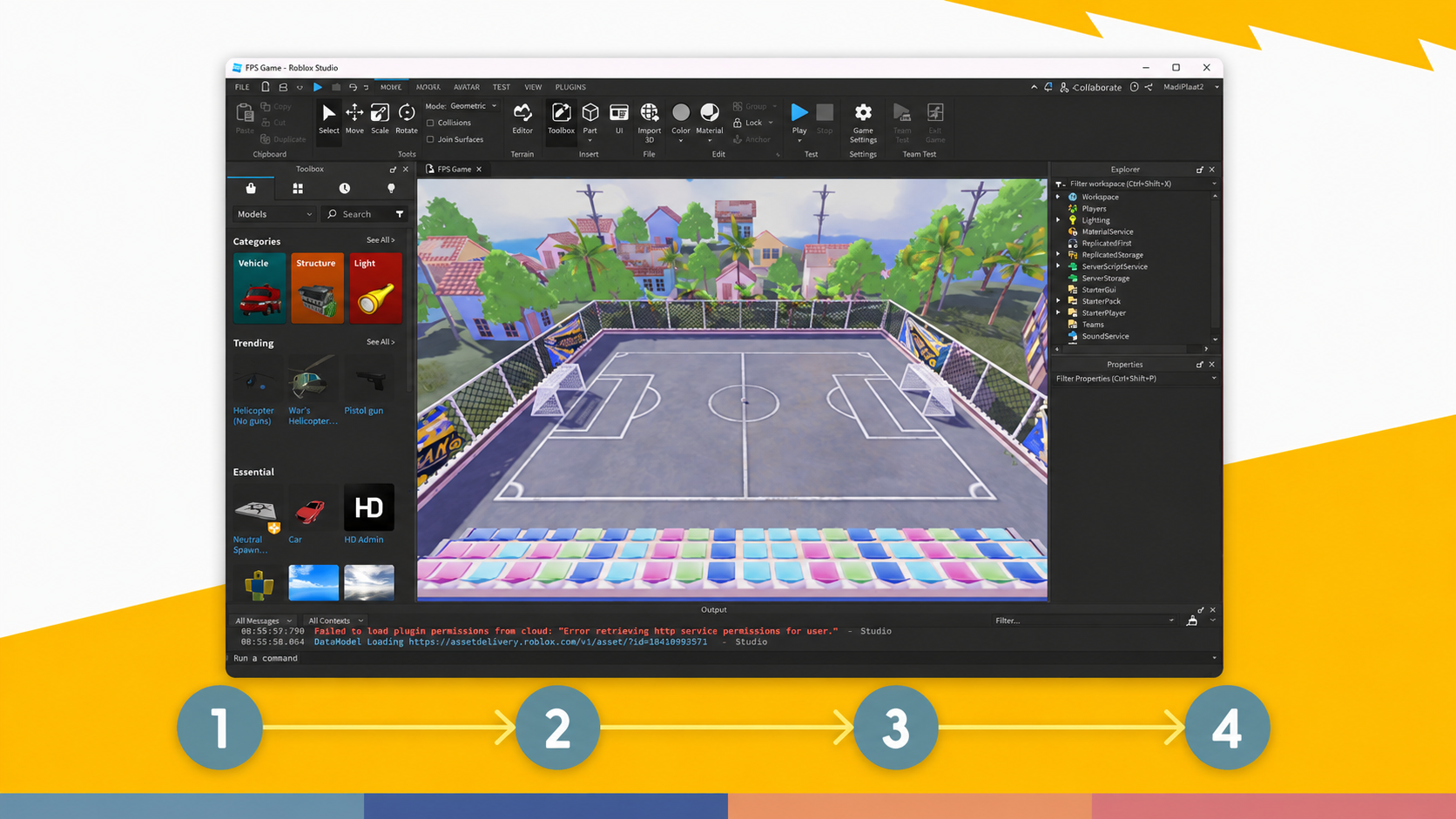Open the HD Admin model link
The height and width of the screenshot is (819, 1456).
pyautogui.click(x=364, y=540)
